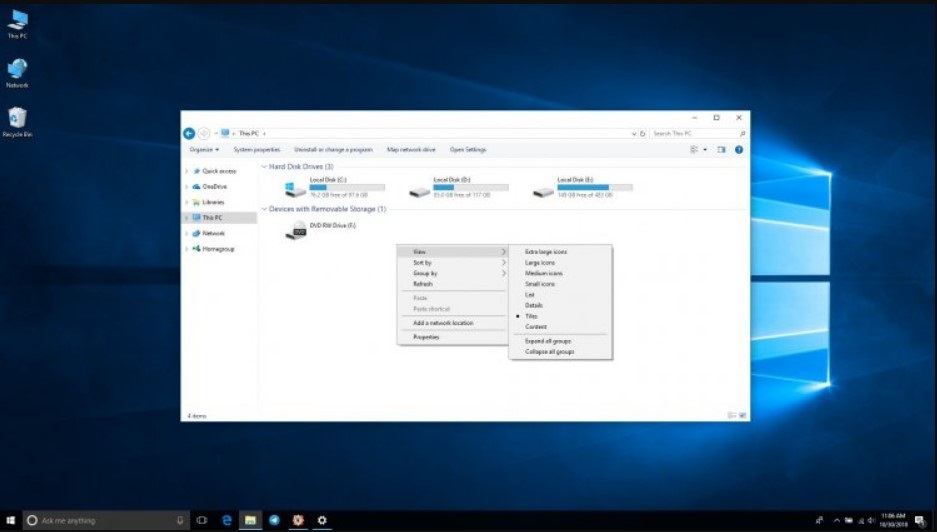
Task: Open the Settings gear taskbar icon
Action: 321,520
